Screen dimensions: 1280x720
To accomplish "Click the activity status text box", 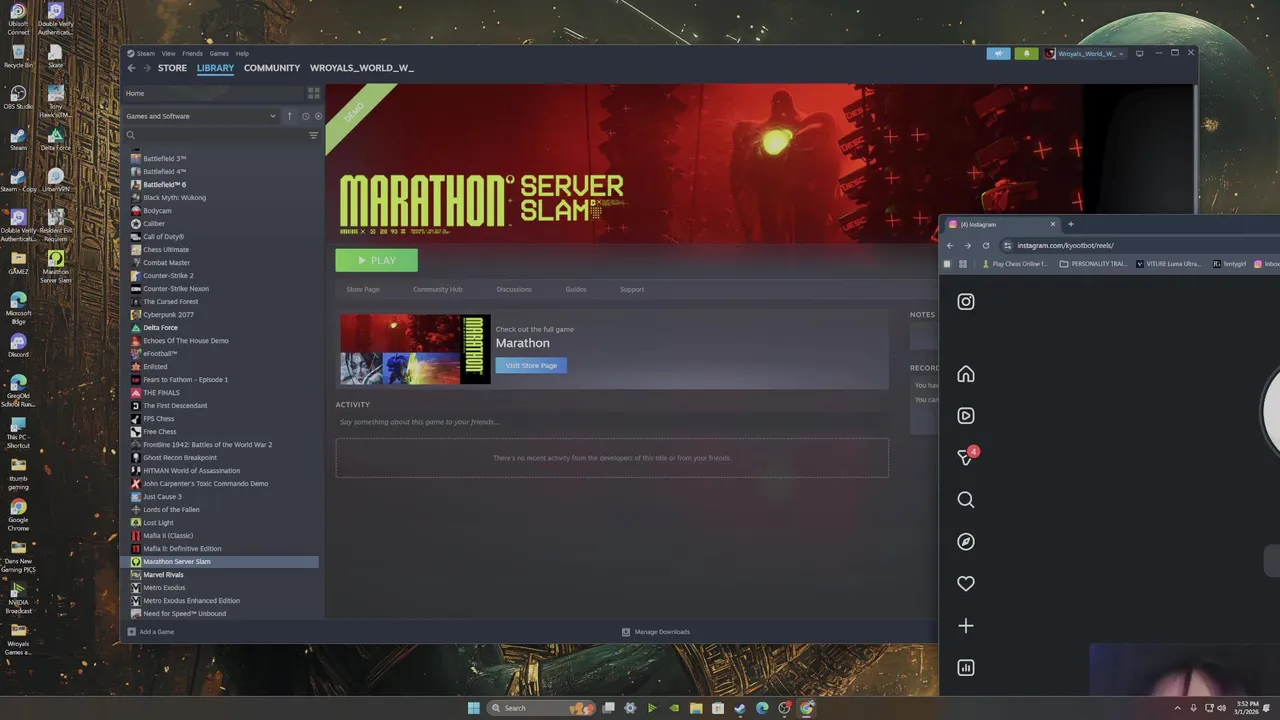I will pyautogui.click(x=612, y=422).
